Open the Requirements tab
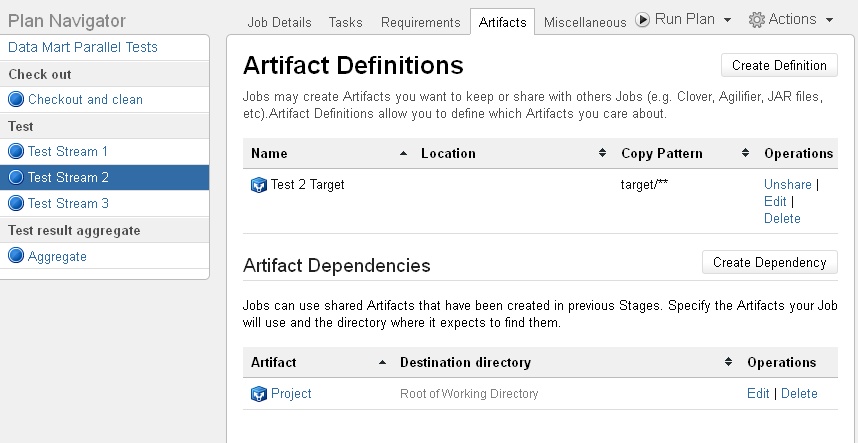Screen dimensions: 858x443 (x=421, y=22)
